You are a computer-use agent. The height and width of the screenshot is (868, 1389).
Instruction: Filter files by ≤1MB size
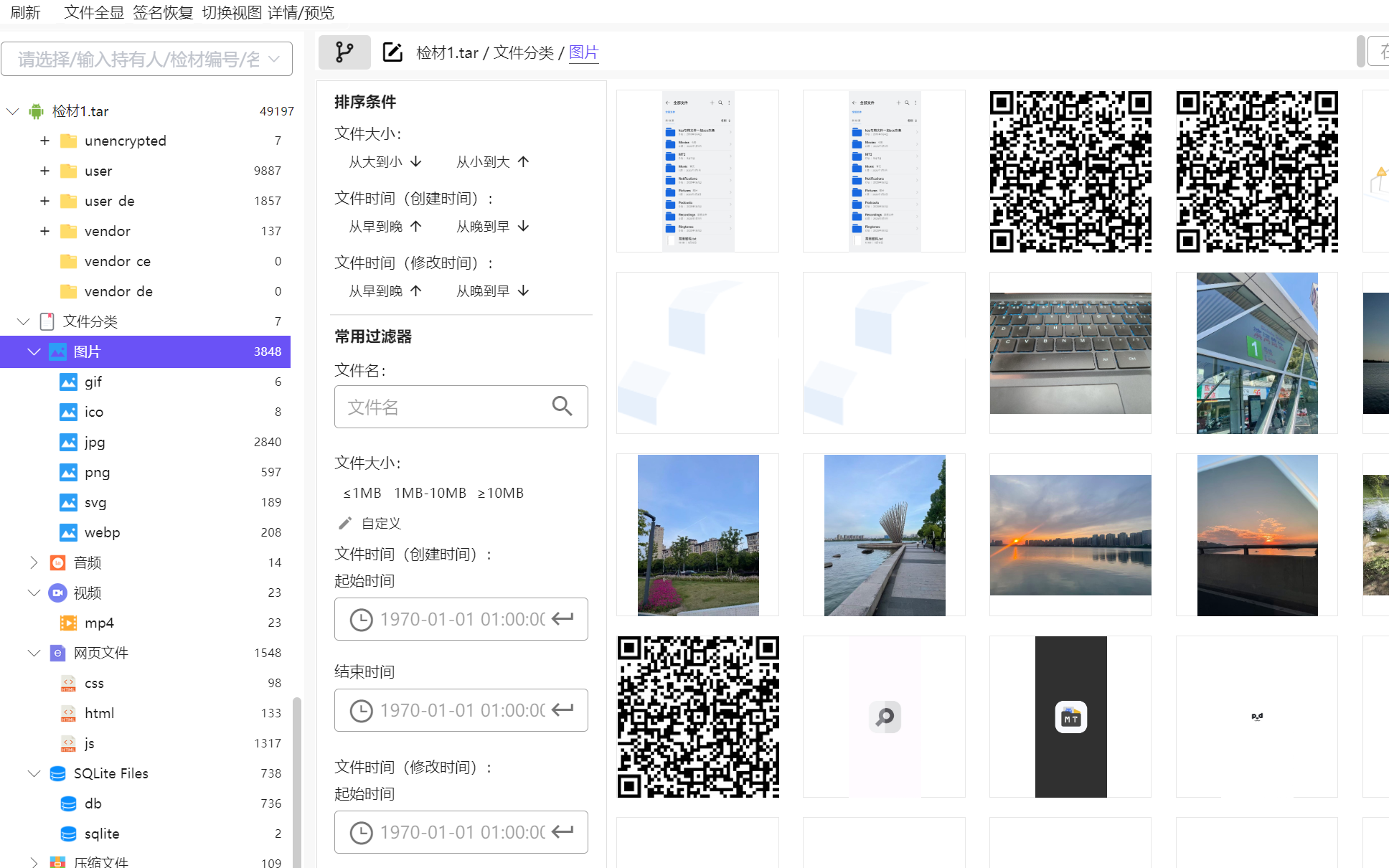pyautogui.click(x=362, y=493)
